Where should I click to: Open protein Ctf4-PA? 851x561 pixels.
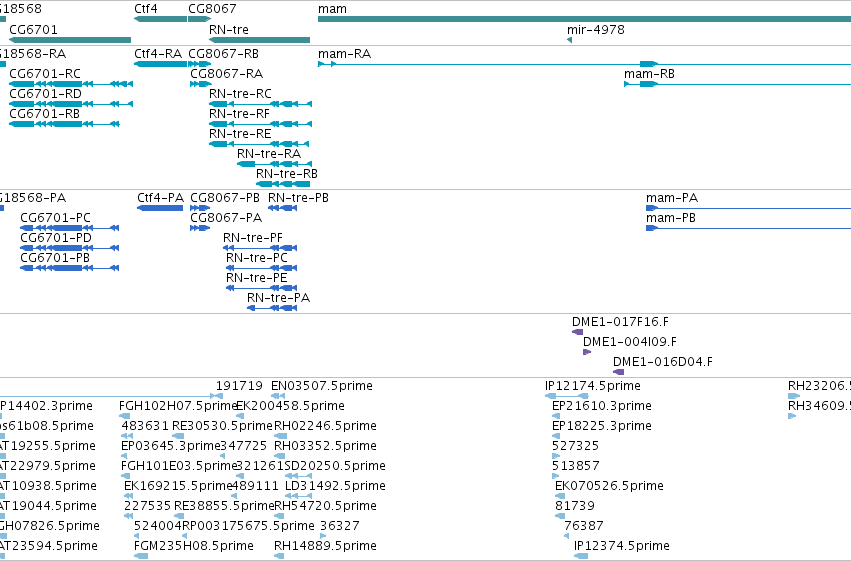161,197
